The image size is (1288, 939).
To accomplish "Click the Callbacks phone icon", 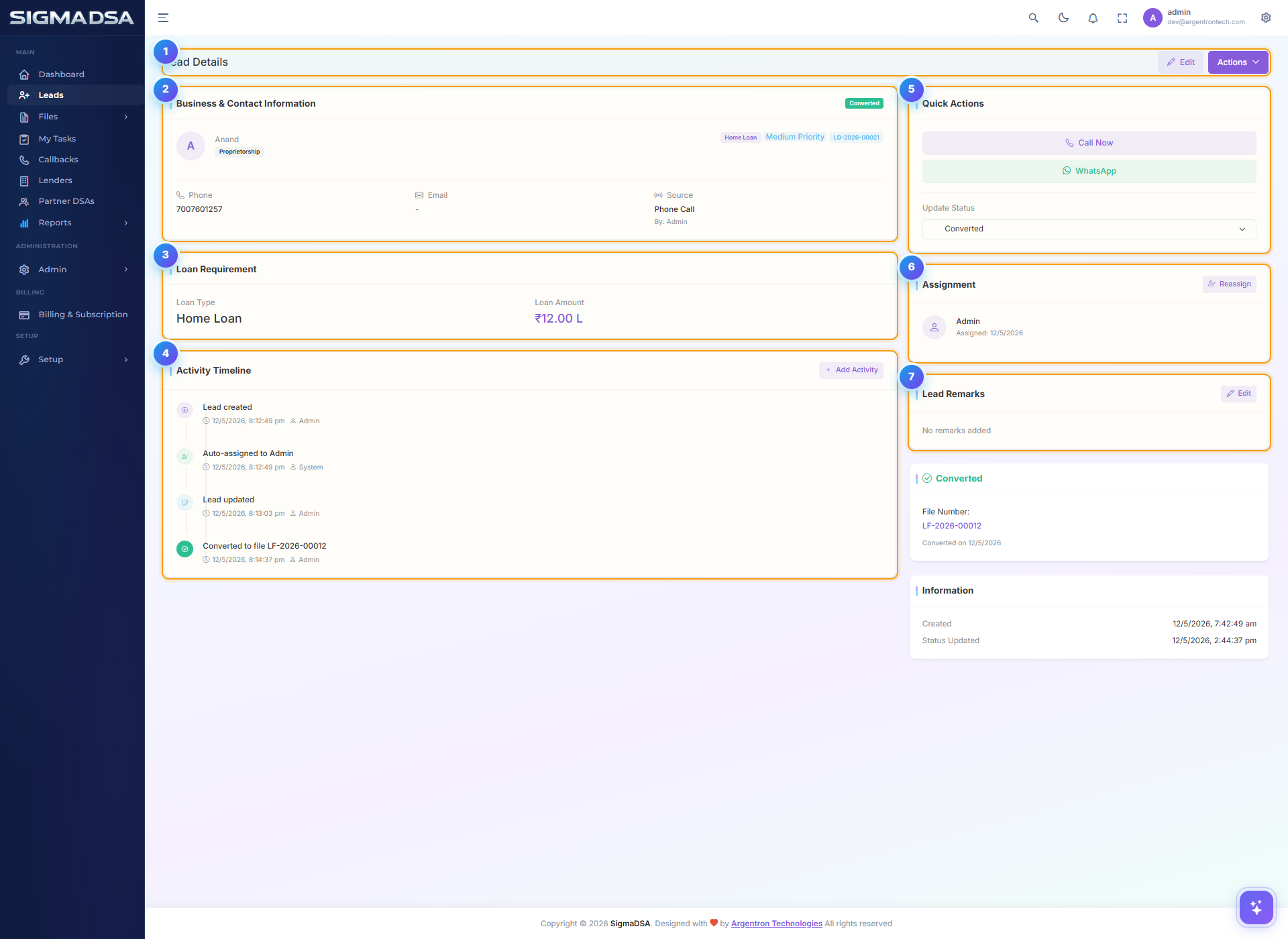I will click(x=24, y=160).
